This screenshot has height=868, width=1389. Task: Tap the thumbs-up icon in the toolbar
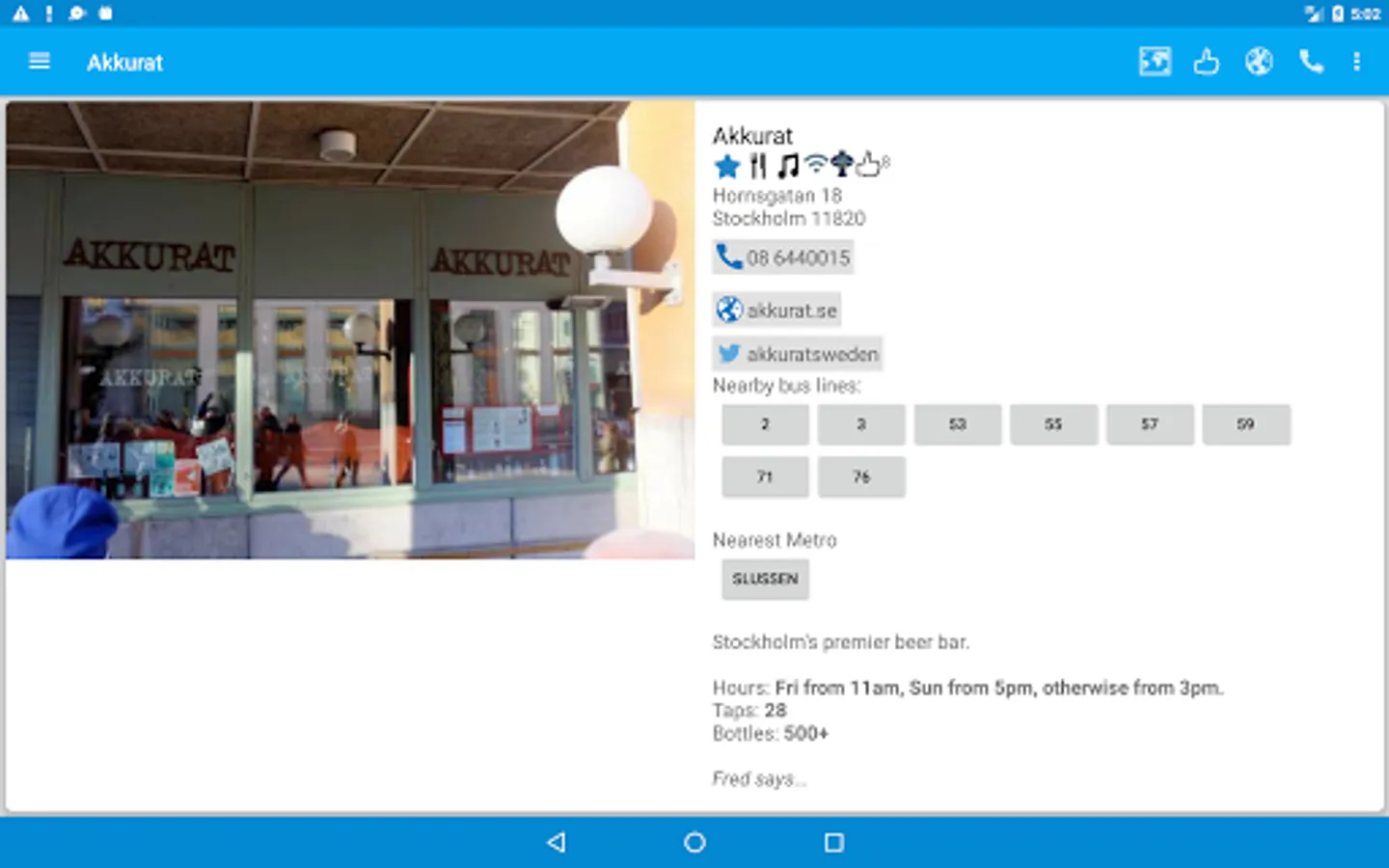click(x=1206, y=62)
